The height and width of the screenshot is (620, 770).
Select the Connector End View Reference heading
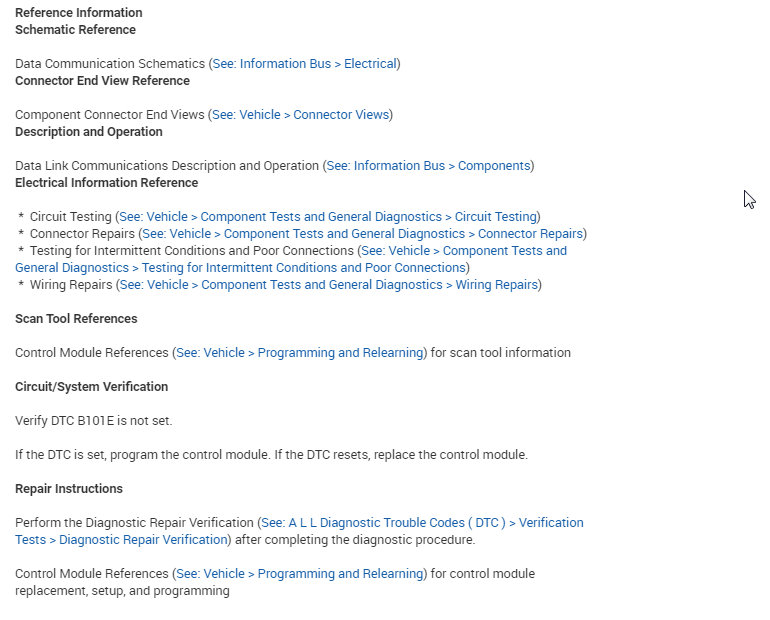pyautogui.click(x=102, y=81)
